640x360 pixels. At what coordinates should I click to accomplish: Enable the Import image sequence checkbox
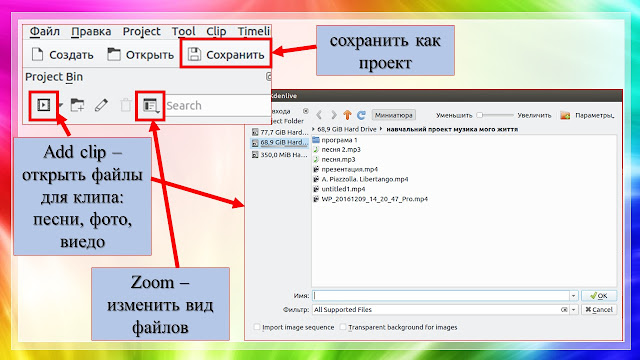coord(257,327)
